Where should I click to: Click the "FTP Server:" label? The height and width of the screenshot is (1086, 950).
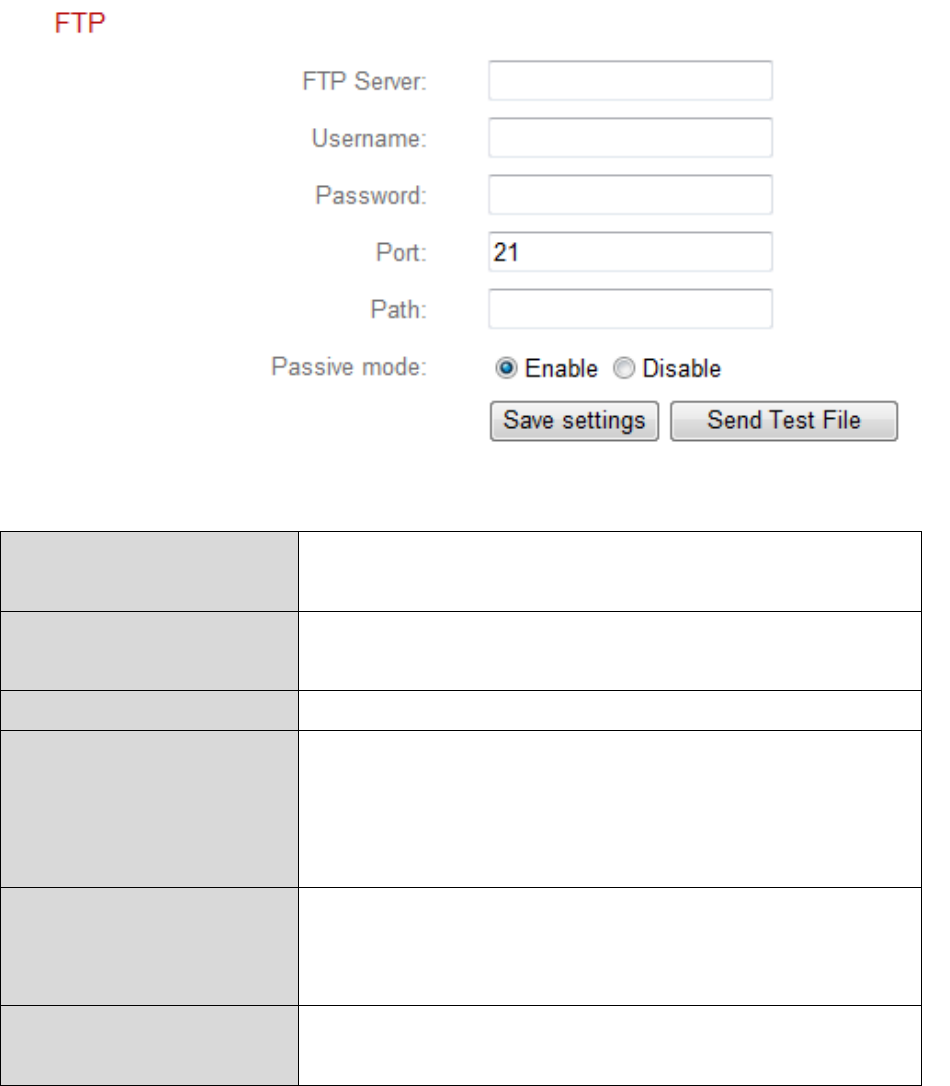pyautogui.click(x=370, y=82)
